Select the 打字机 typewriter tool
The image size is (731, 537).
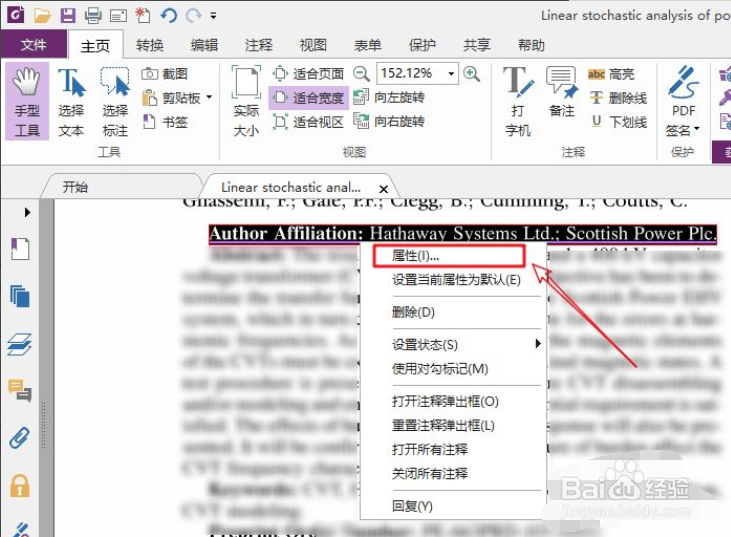click(518, 101)
